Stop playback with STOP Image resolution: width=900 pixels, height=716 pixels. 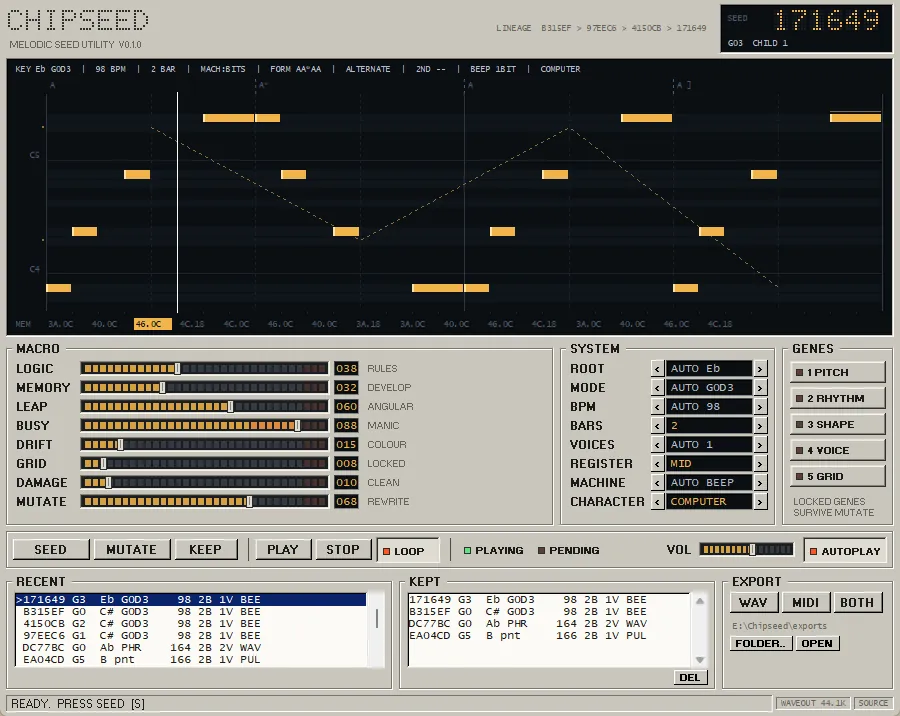[343, 549]
